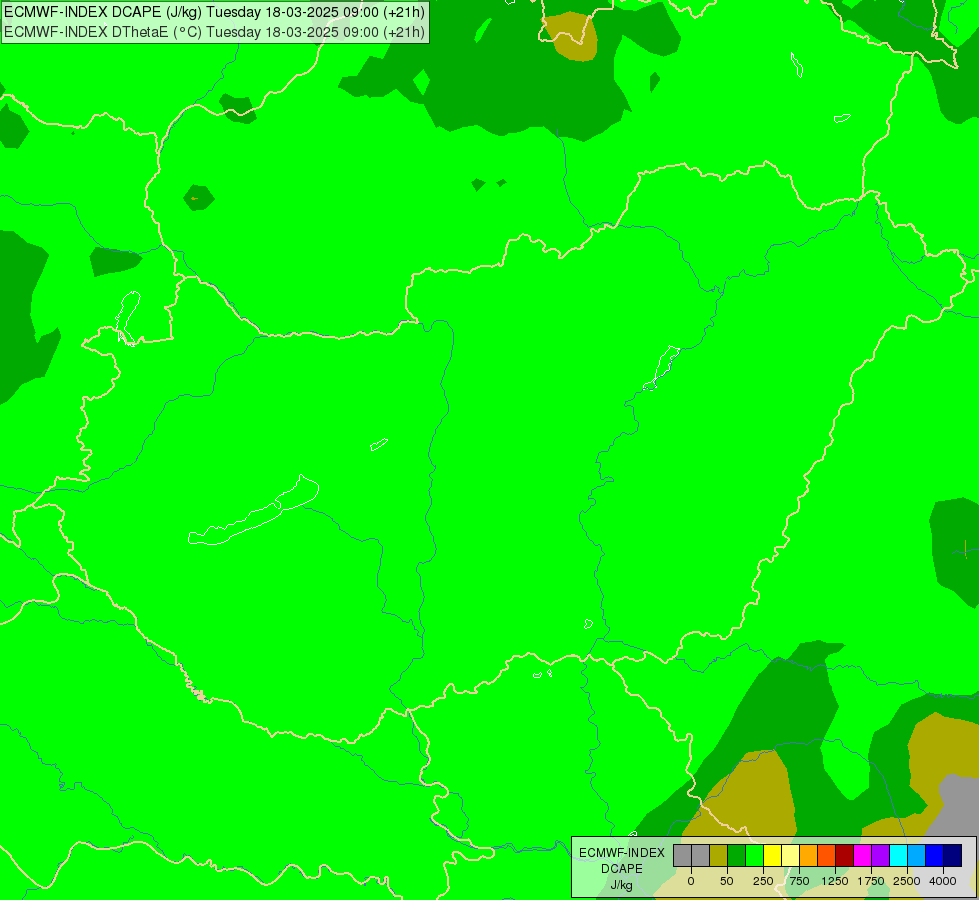The image size is (979, 900).
Task: Select the cyan legend swatch
Action: (x=898, y=855)
